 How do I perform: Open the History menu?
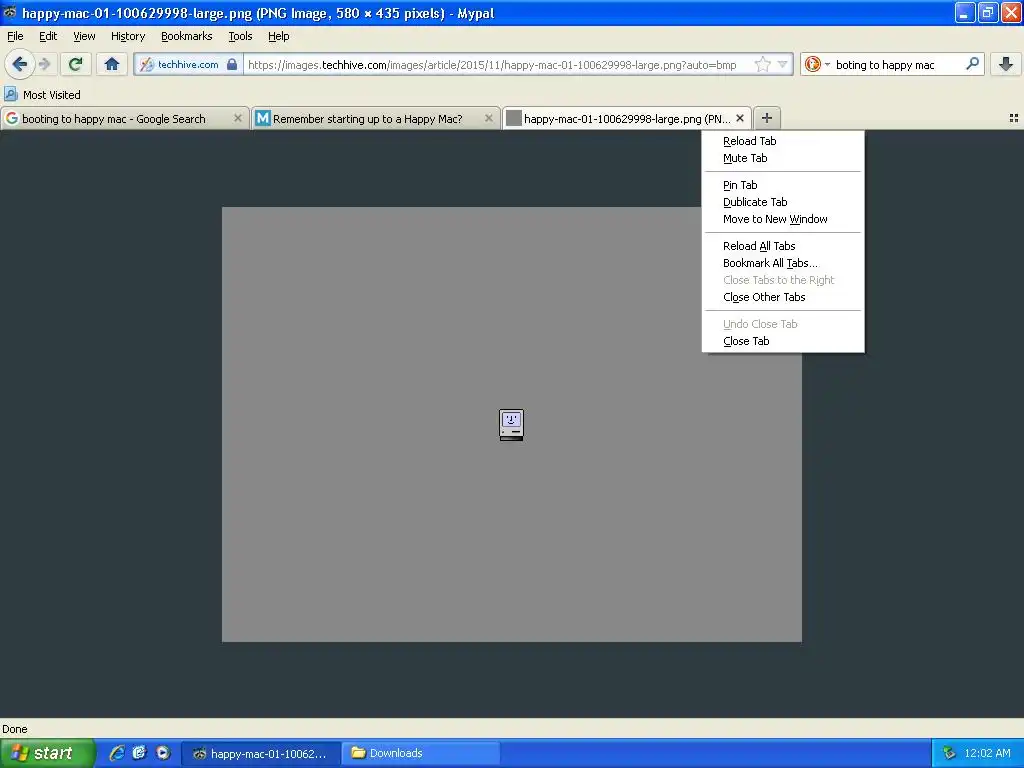click(x=128, y=36)
